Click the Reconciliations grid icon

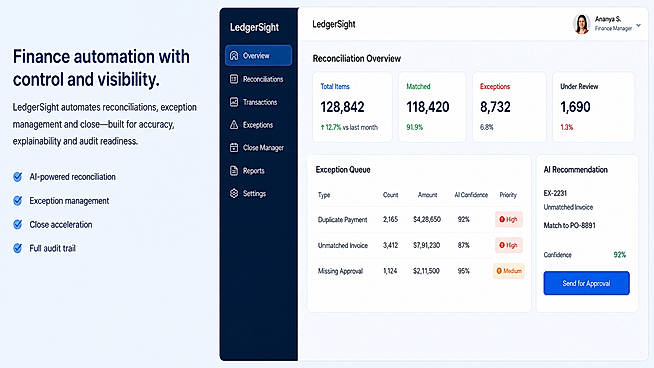tap(234, 79)
